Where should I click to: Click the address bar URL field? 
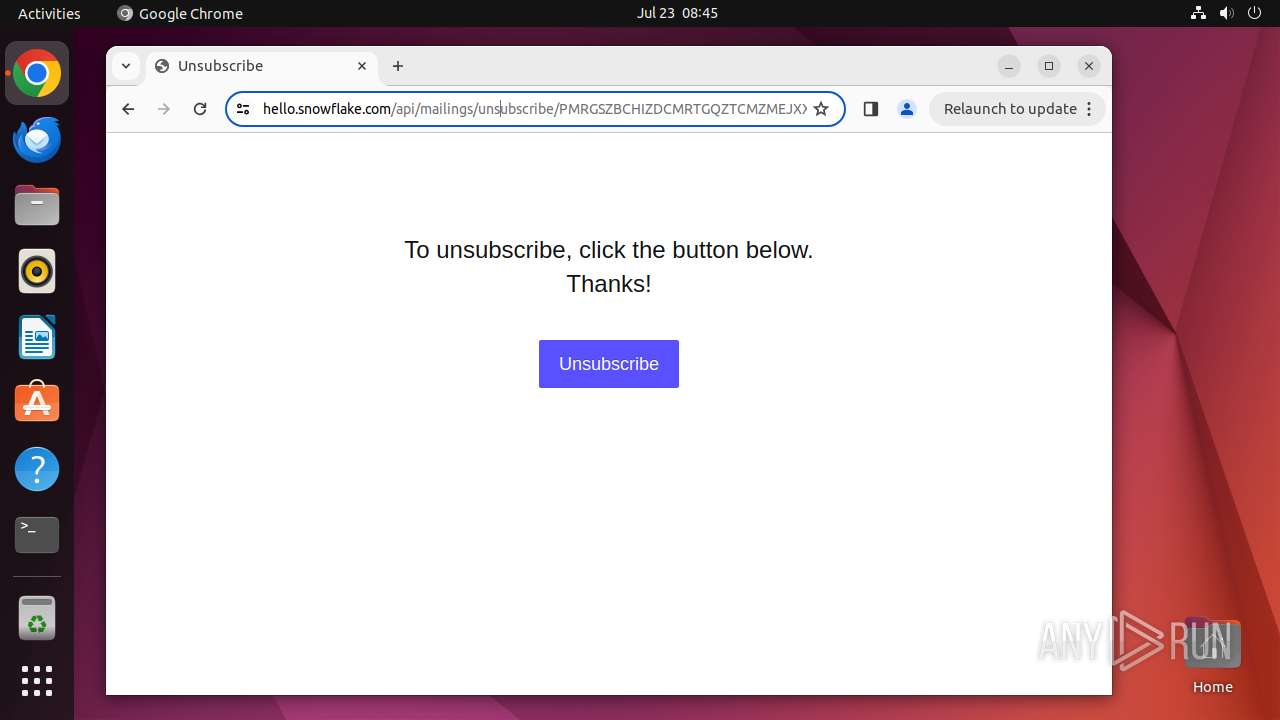[x=534, y=109]
